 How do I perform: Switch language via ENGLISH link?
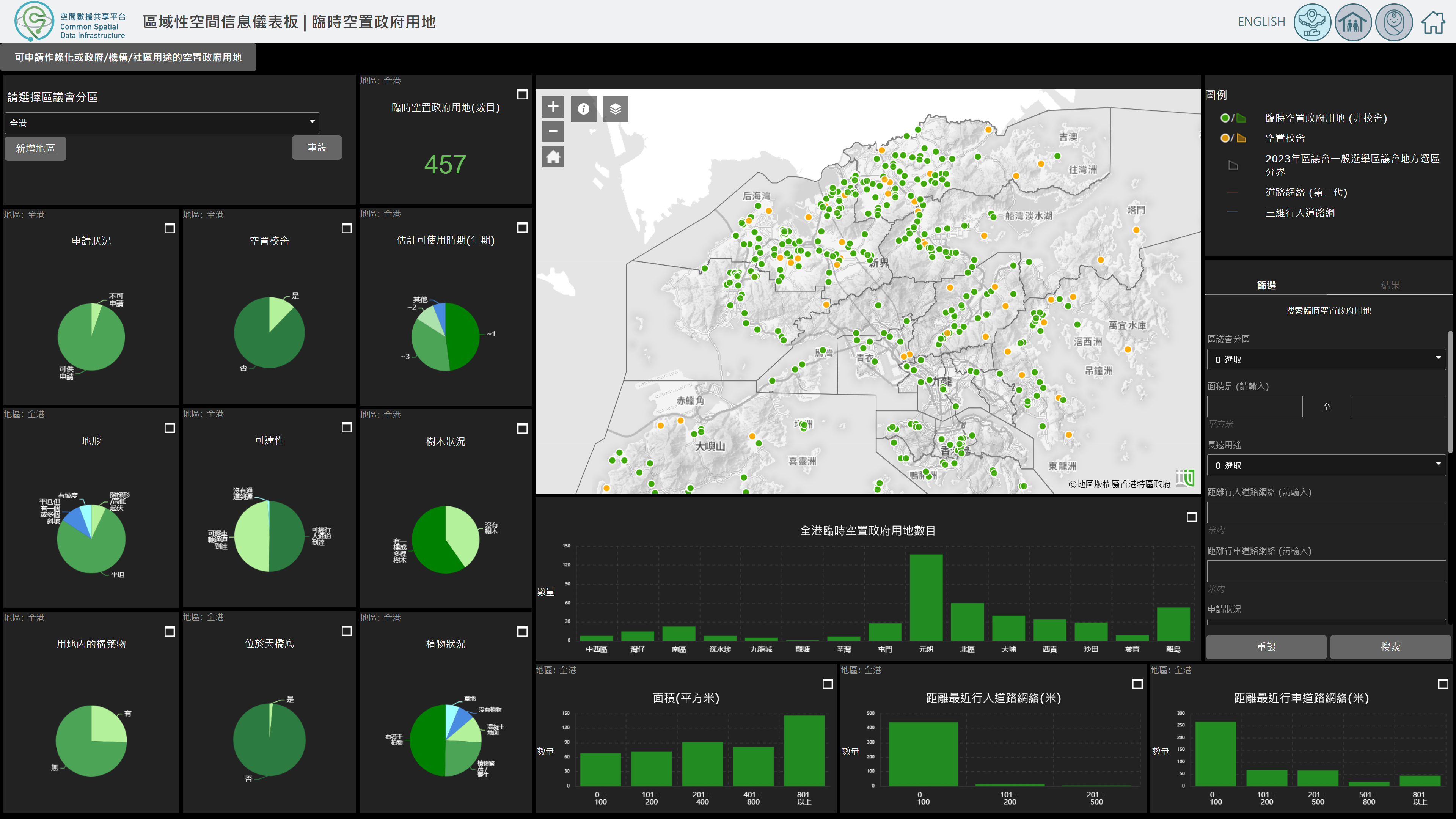[1261, 22]
